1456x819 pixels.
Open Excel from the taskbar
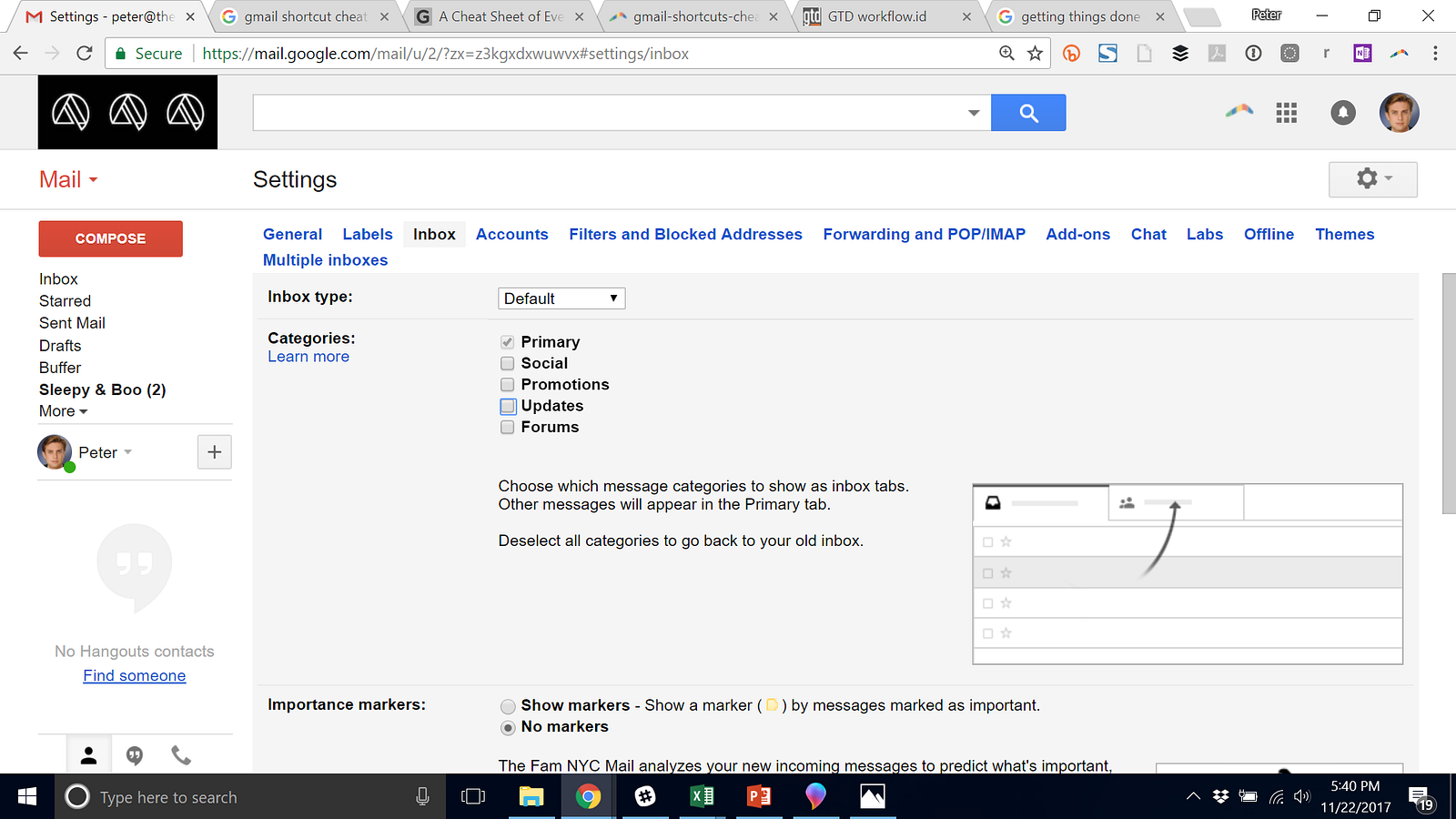pos(702,797)
